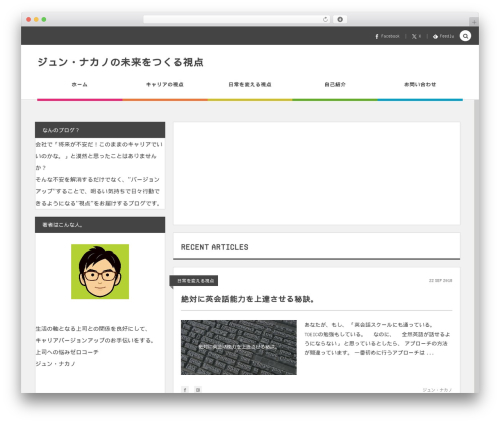Open the Feedly link in top bar
Image resolution: width=500 pixels, height=423 pixels.
[443, 36]
